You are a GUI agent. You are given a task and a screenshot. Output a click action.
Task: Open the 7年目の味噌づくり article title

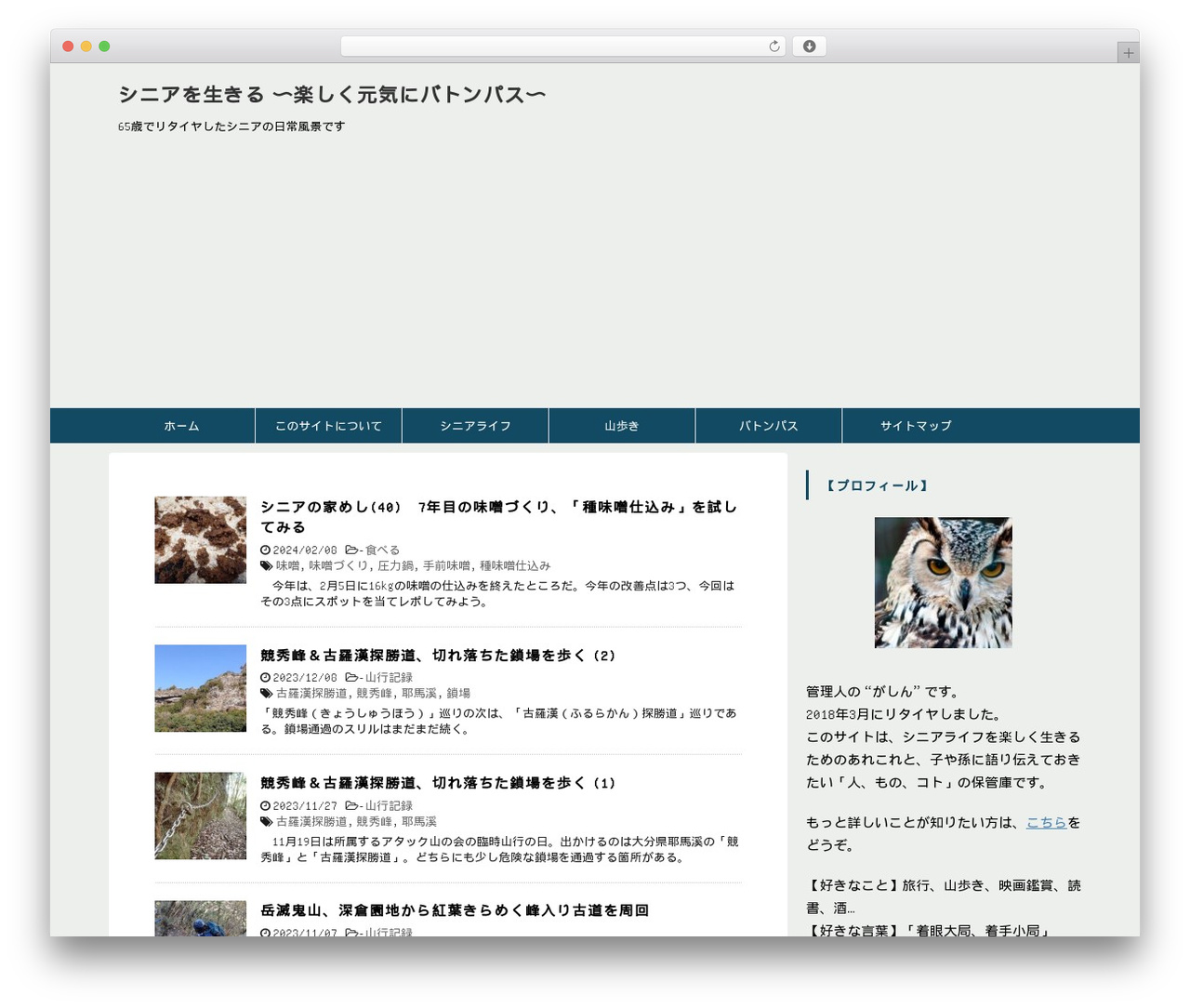click(x=499, y=517)
